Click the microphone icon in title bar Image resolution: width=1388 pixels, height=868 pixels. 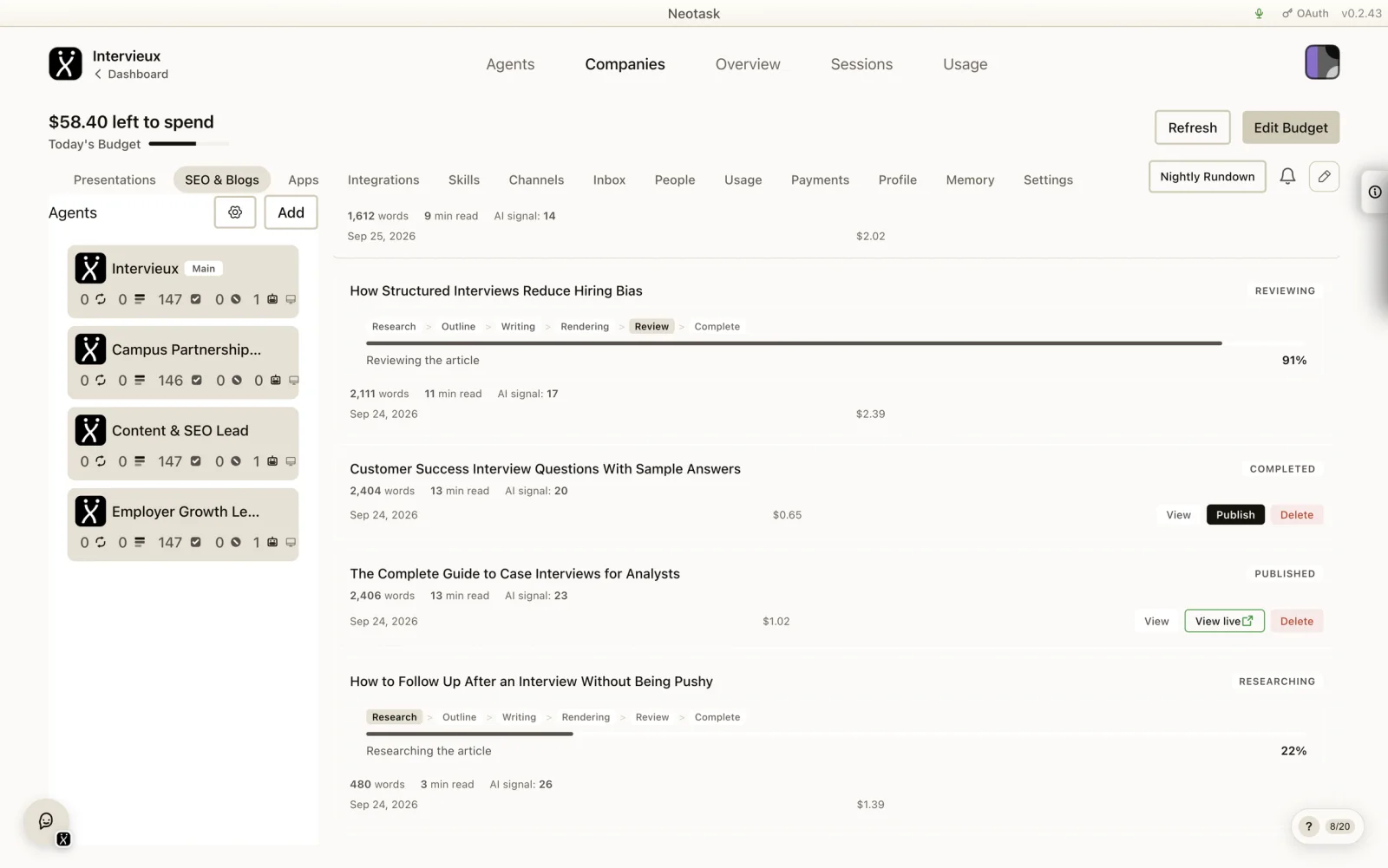pos(1259,13)
